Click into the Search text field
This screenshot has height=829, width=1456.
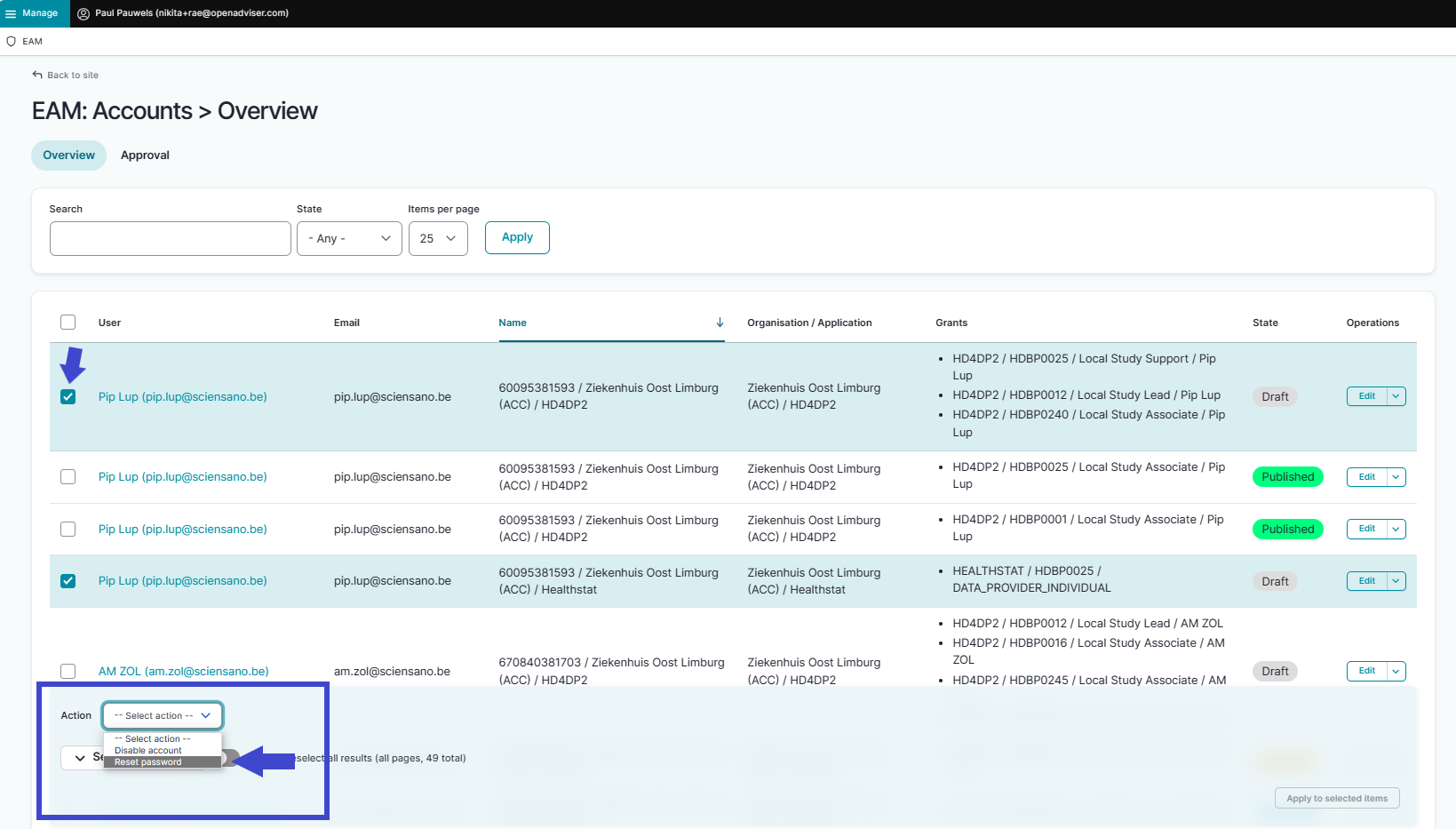[171, 238]
